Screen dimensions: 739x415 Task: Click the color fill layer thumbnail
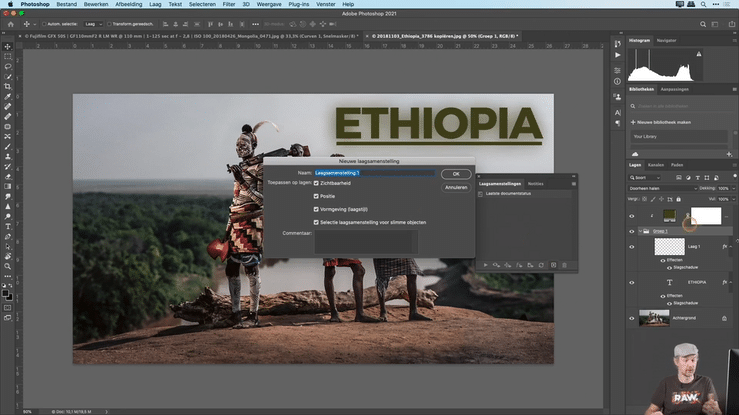(669, 216)
